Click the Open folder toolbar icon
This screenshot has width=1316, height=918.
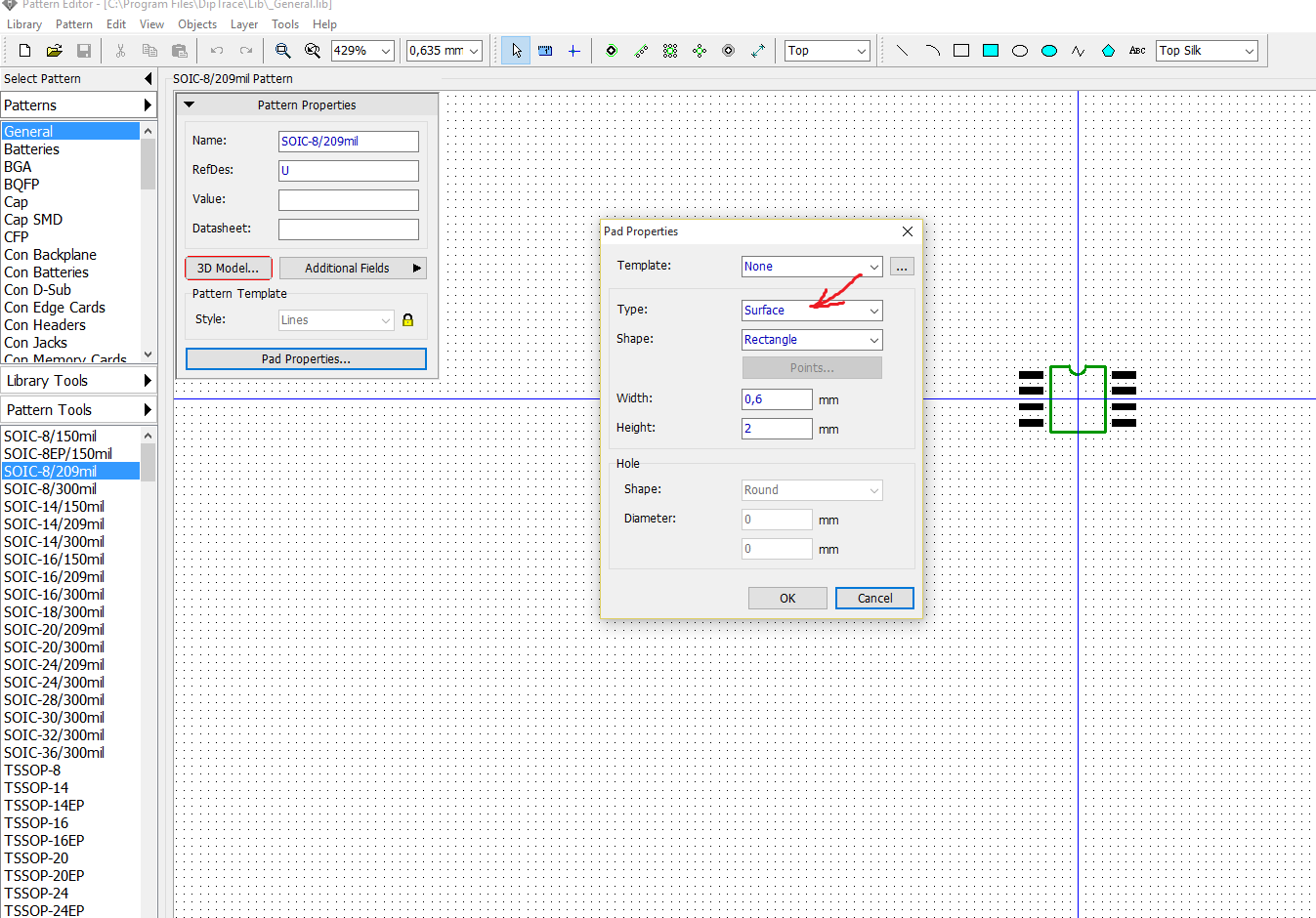pos(55,51)
